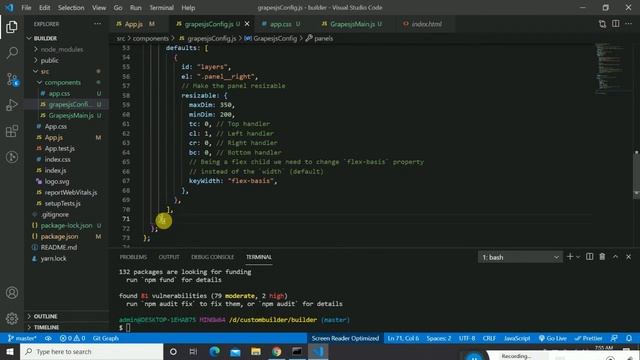
Task: Collapse the BUILDER root folder
Action: point(45,38)
